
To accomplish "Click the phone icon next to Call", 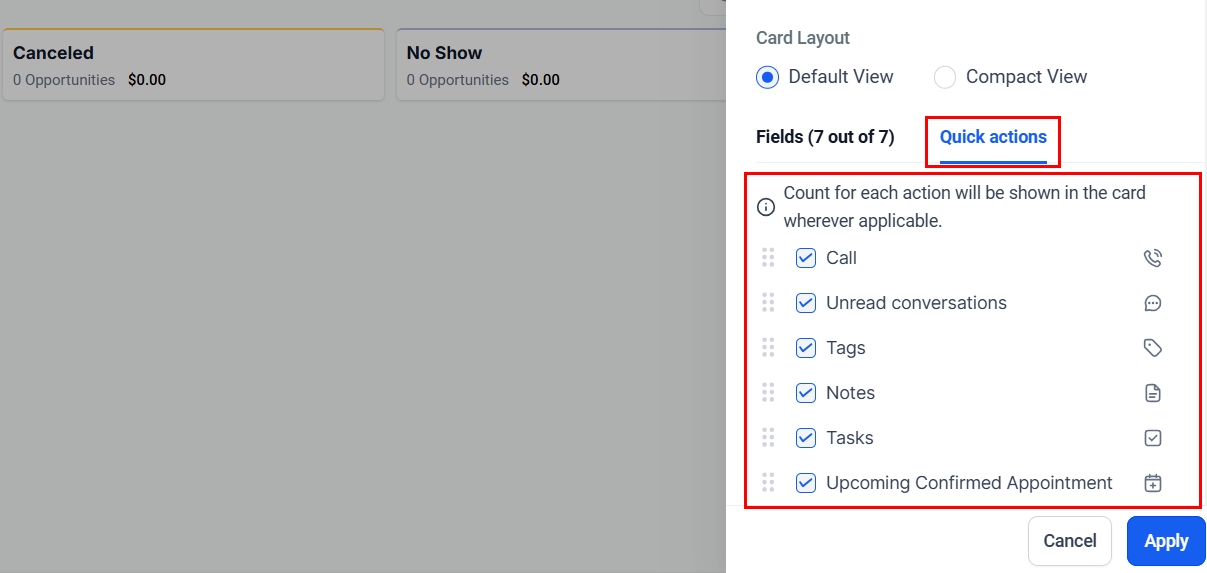I will [x=1152, y=258].
